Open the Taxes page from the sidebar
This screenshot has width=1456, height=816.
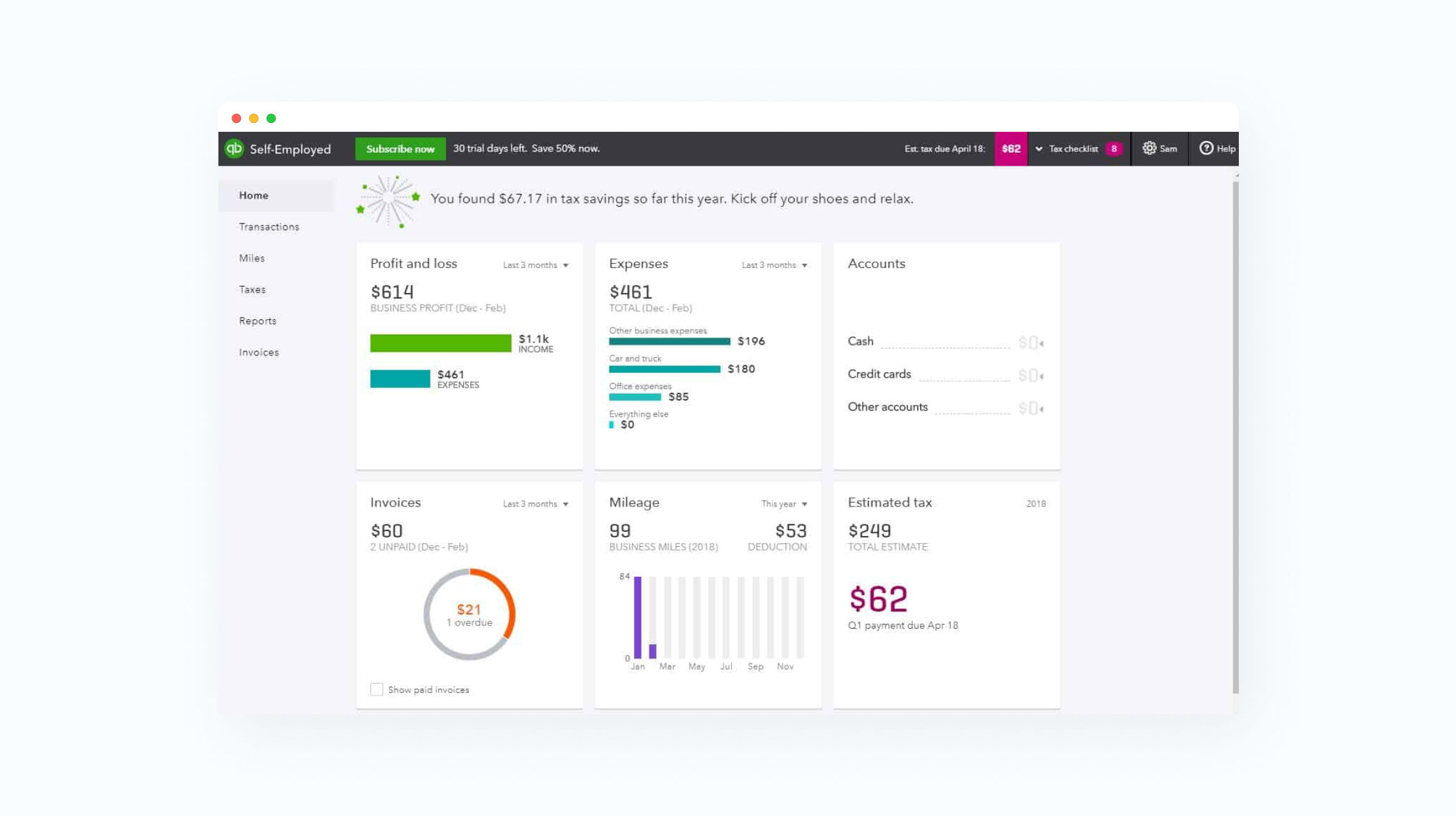(x=252, y=289)
